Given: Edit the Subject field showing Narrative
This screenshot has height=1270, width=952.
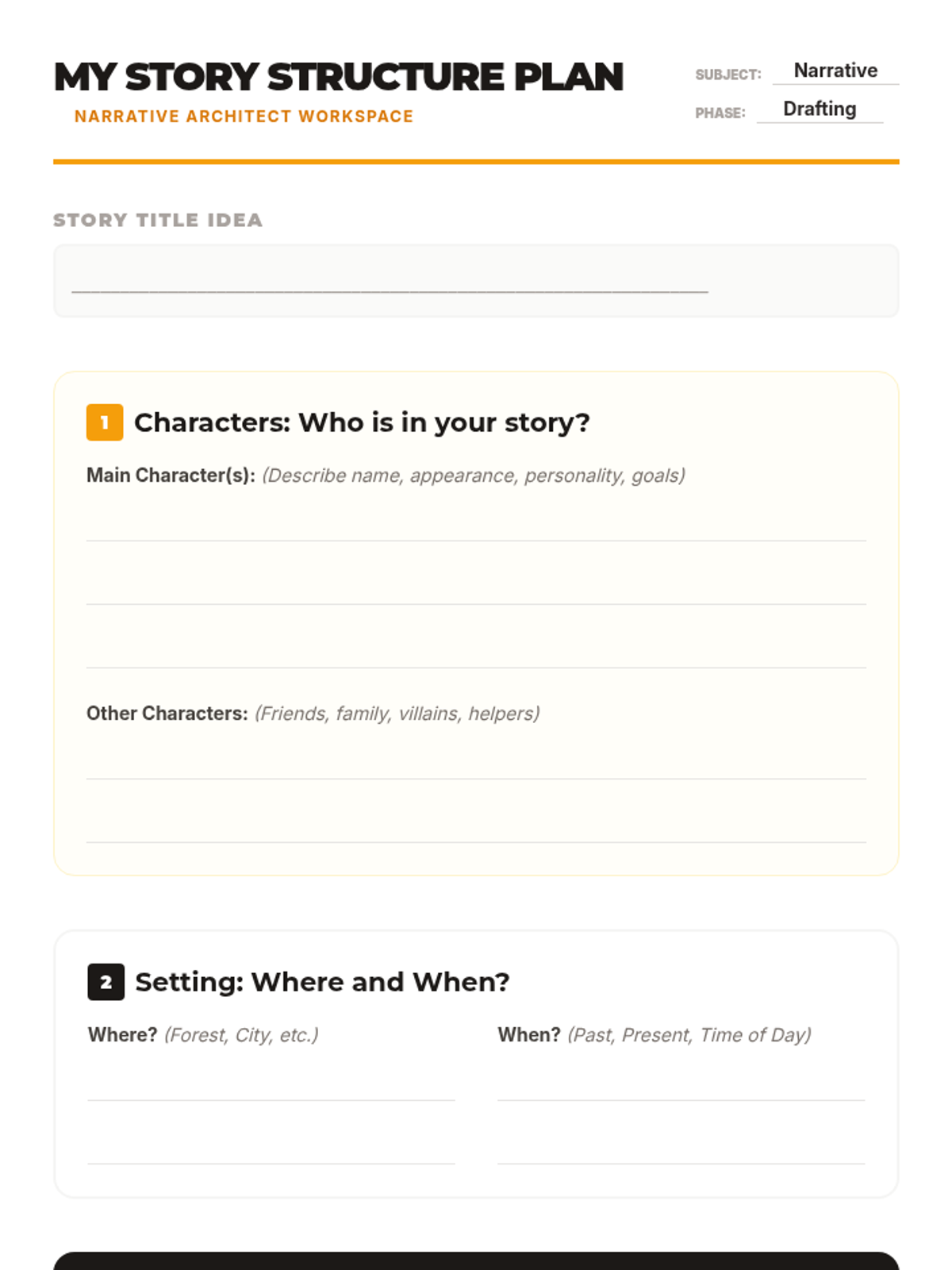Looking at the screenshot, I should [x=835, y=71].
